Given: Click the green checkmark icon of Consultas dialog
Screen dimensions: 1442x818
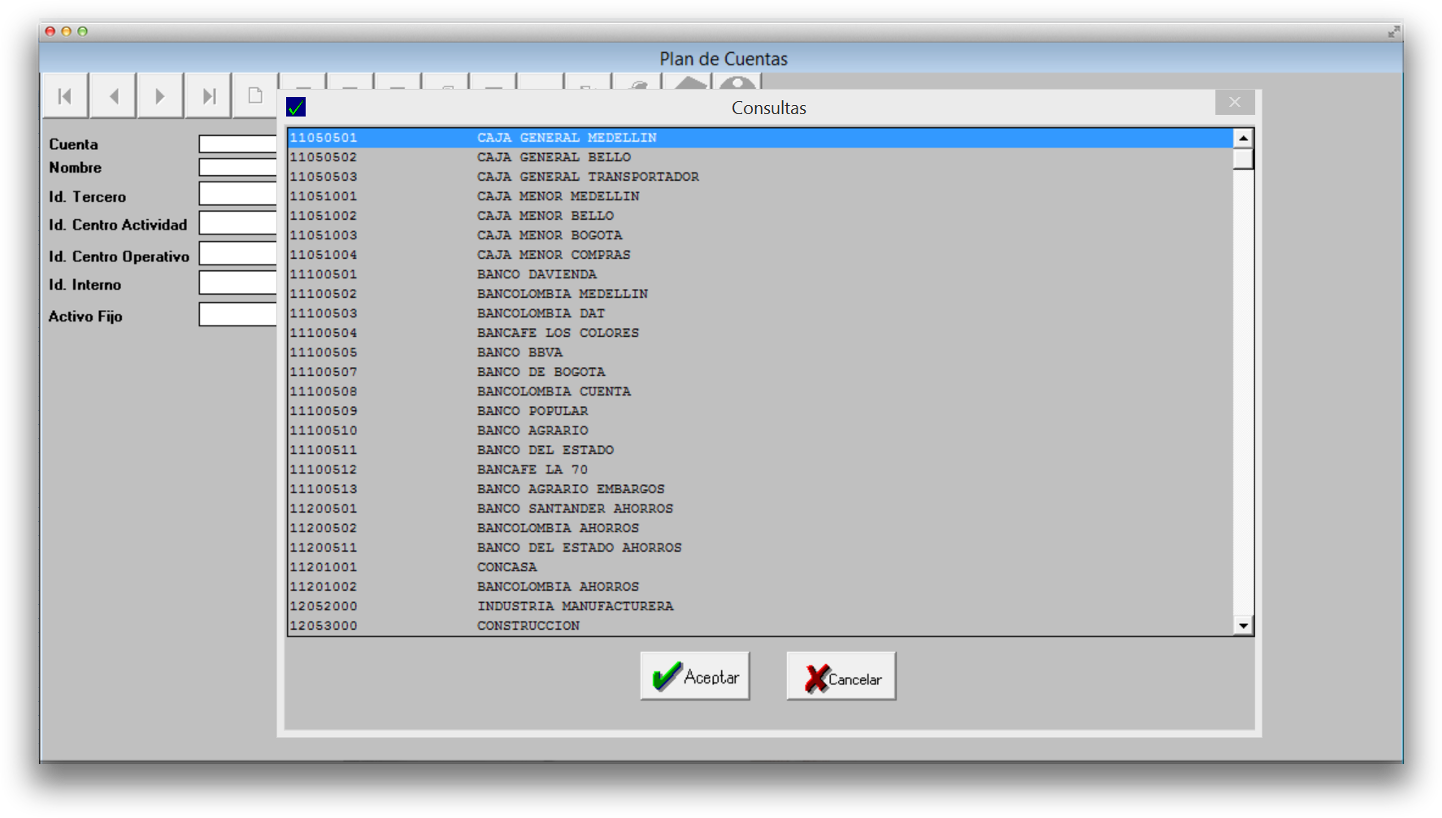Looking at the screenshot, I should (296, 107).
